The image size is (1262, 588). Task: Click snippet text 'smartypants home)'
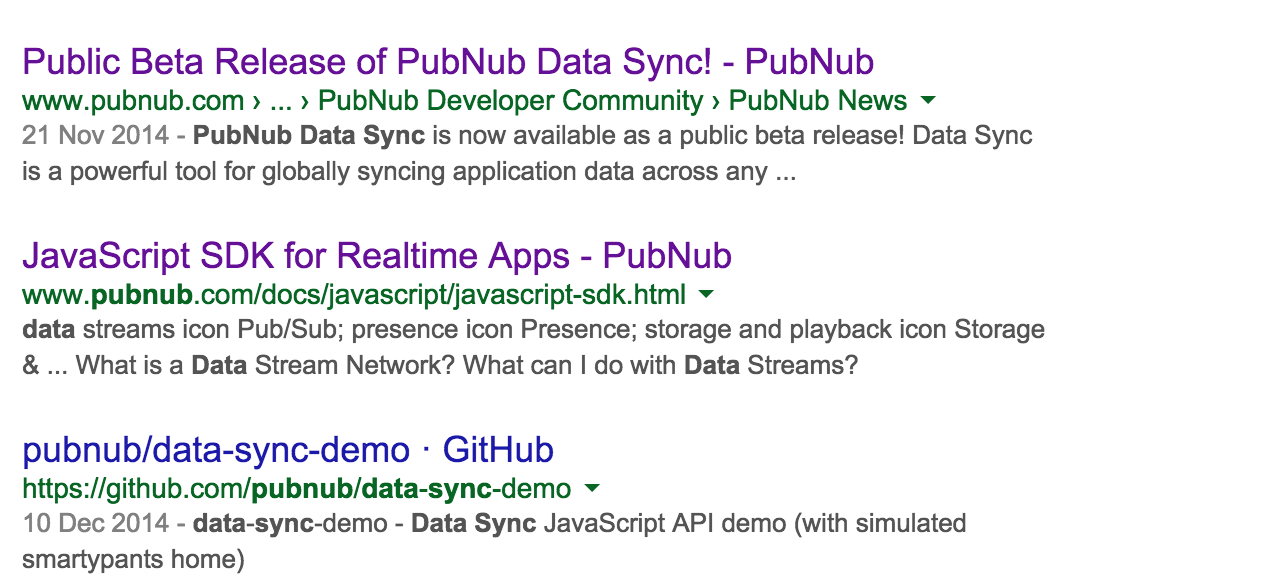(133, 560)
